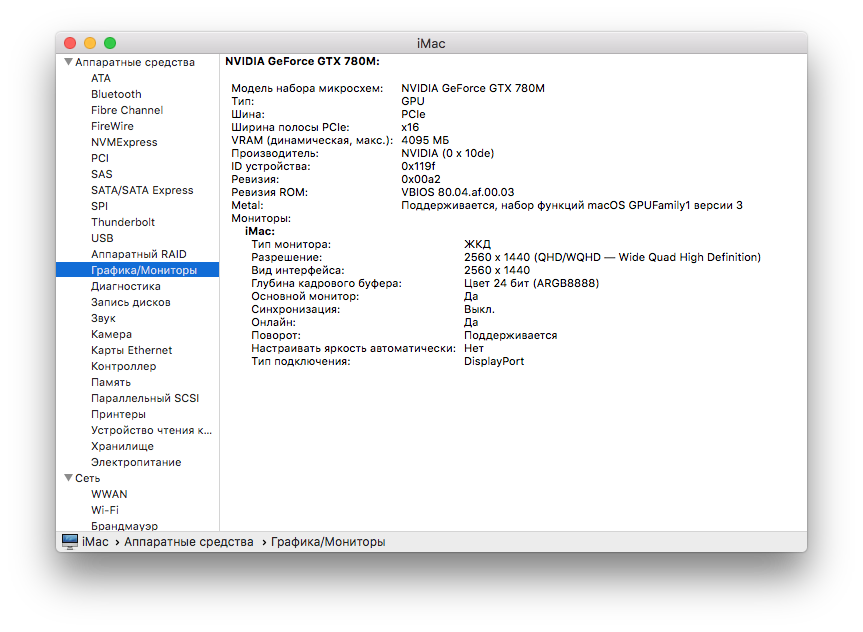The image size is (863, 632).
Task: Click the VRAM value 4095 МБ
Action: 425,140
